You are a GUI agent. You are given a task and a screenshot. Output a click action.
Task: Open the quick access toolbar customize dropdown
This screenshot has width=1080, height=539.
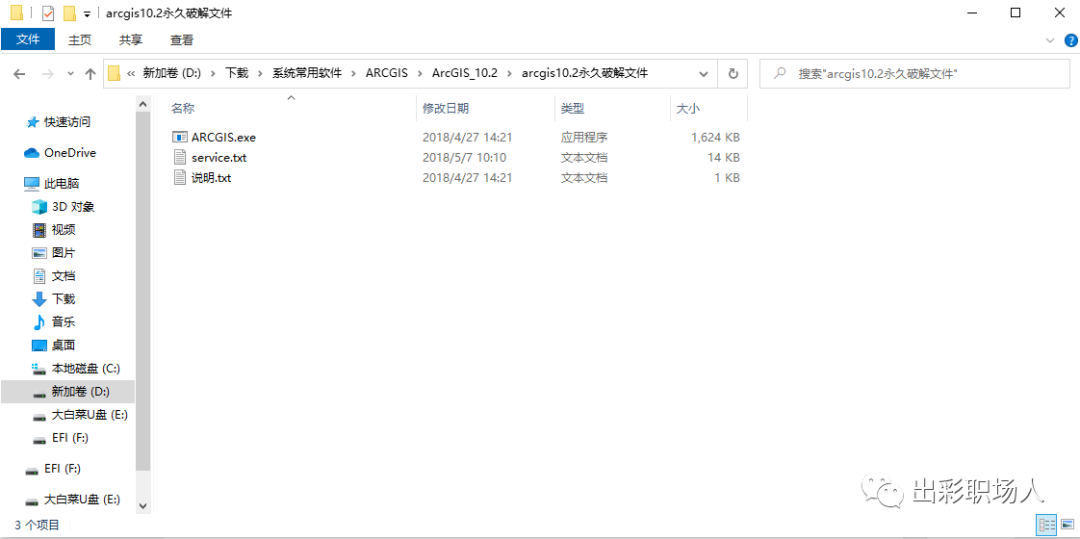pos(86,14)
